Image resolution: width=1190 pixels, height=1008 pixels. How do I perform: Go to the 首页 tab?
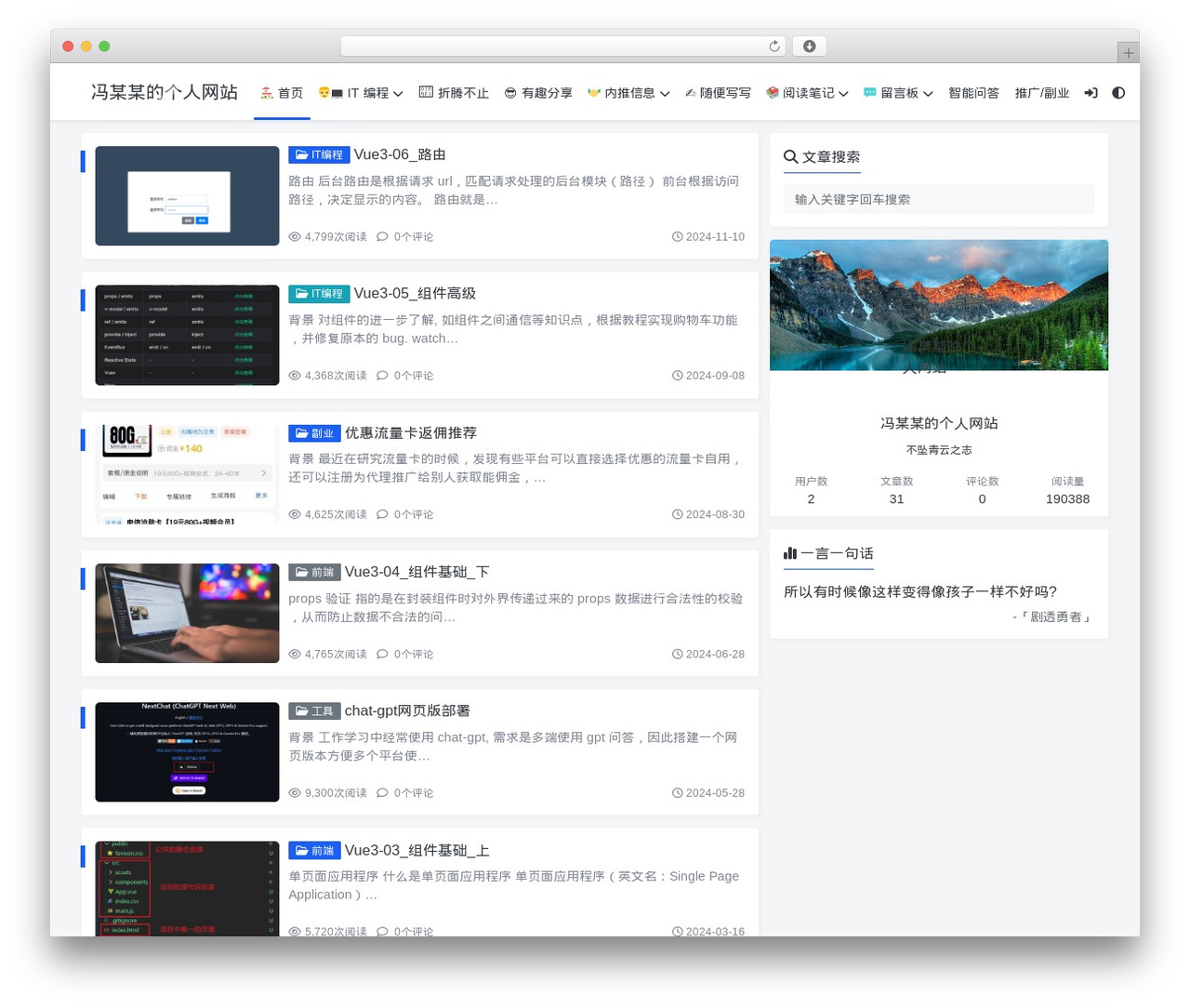click(x=282, y=93)
